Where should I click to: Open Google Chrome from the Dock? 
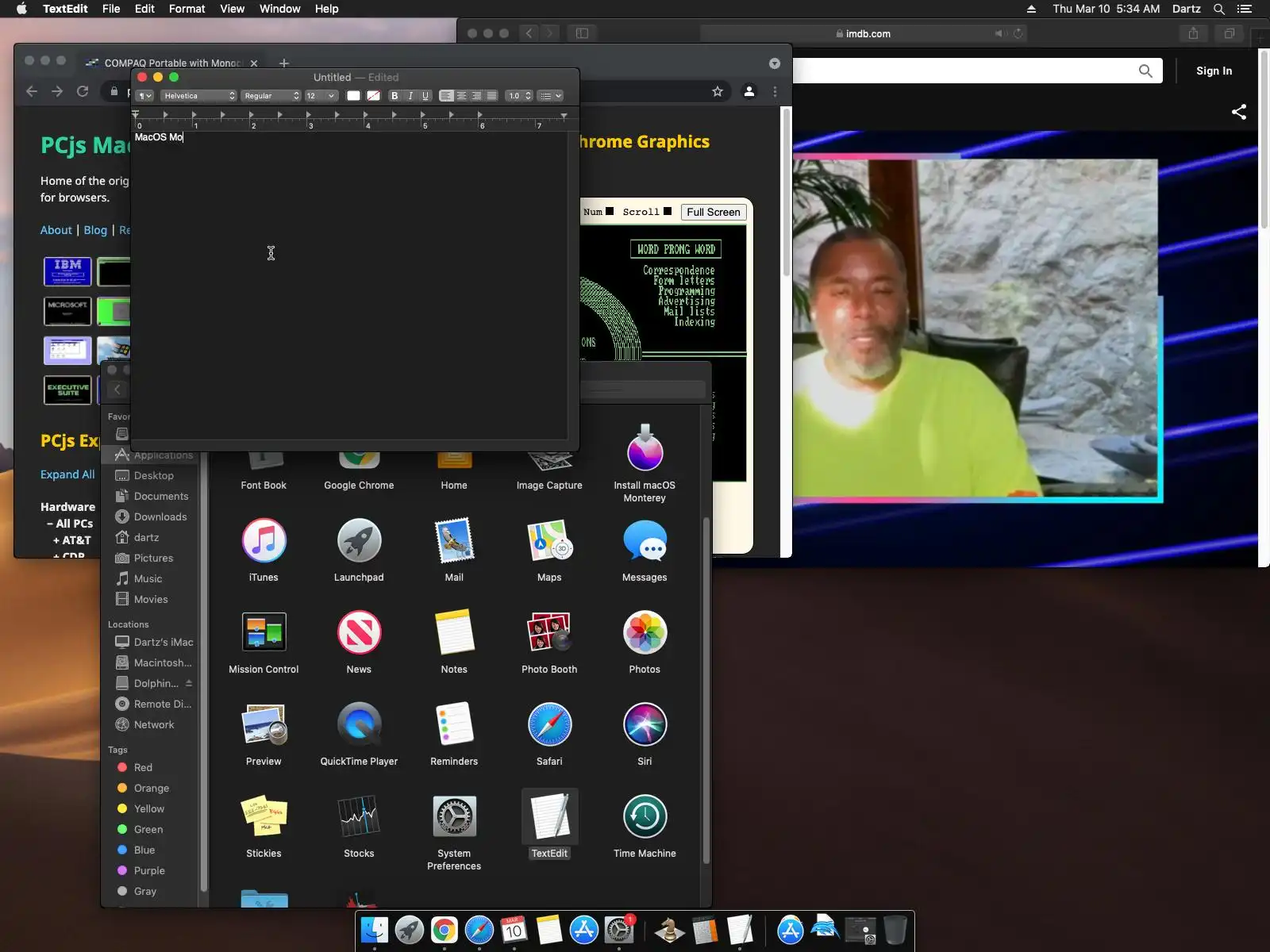(444, 930)
